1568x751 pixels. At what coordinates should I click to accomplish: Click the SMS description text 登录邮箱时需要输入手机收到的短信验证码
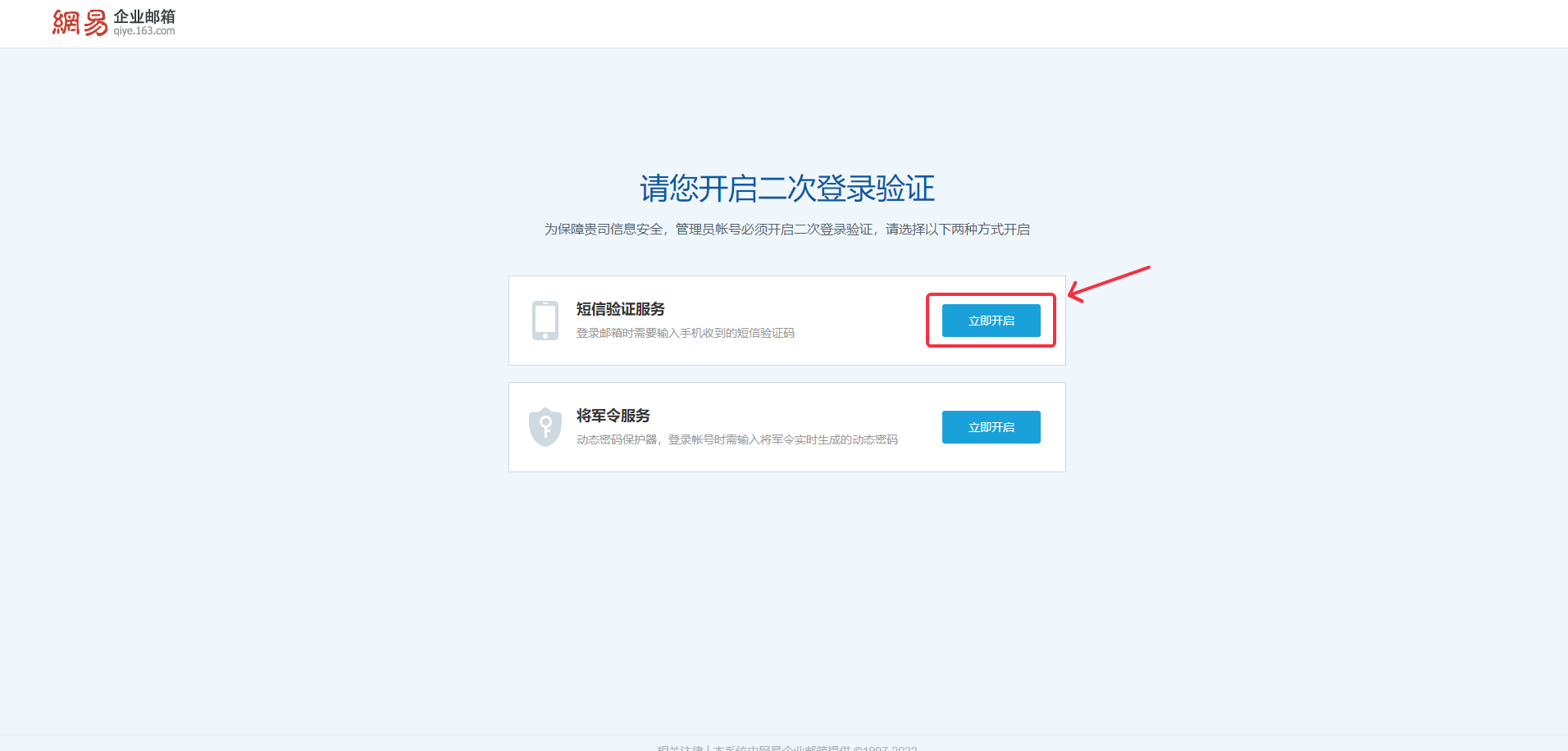[x=685, y=333]
